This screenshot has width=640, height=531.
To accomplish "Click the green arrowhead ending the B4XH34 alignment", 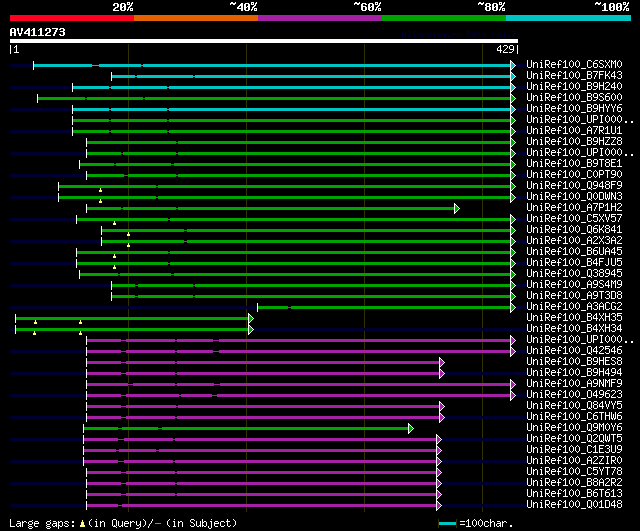I will (251, 329).
